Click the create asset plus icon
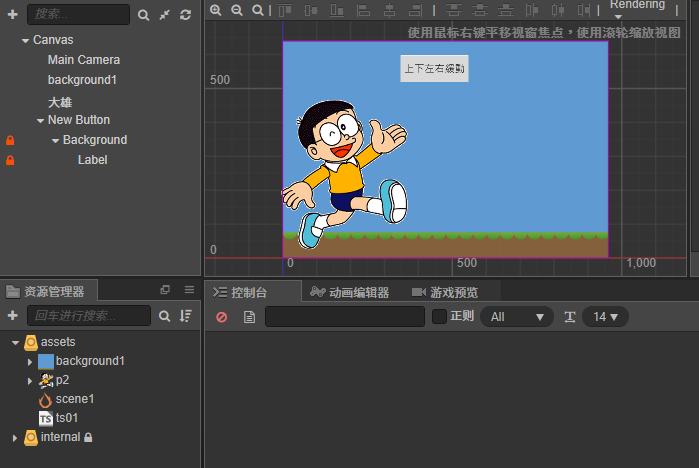This screenshot has width=699, height=468. (x=12, y=316)
